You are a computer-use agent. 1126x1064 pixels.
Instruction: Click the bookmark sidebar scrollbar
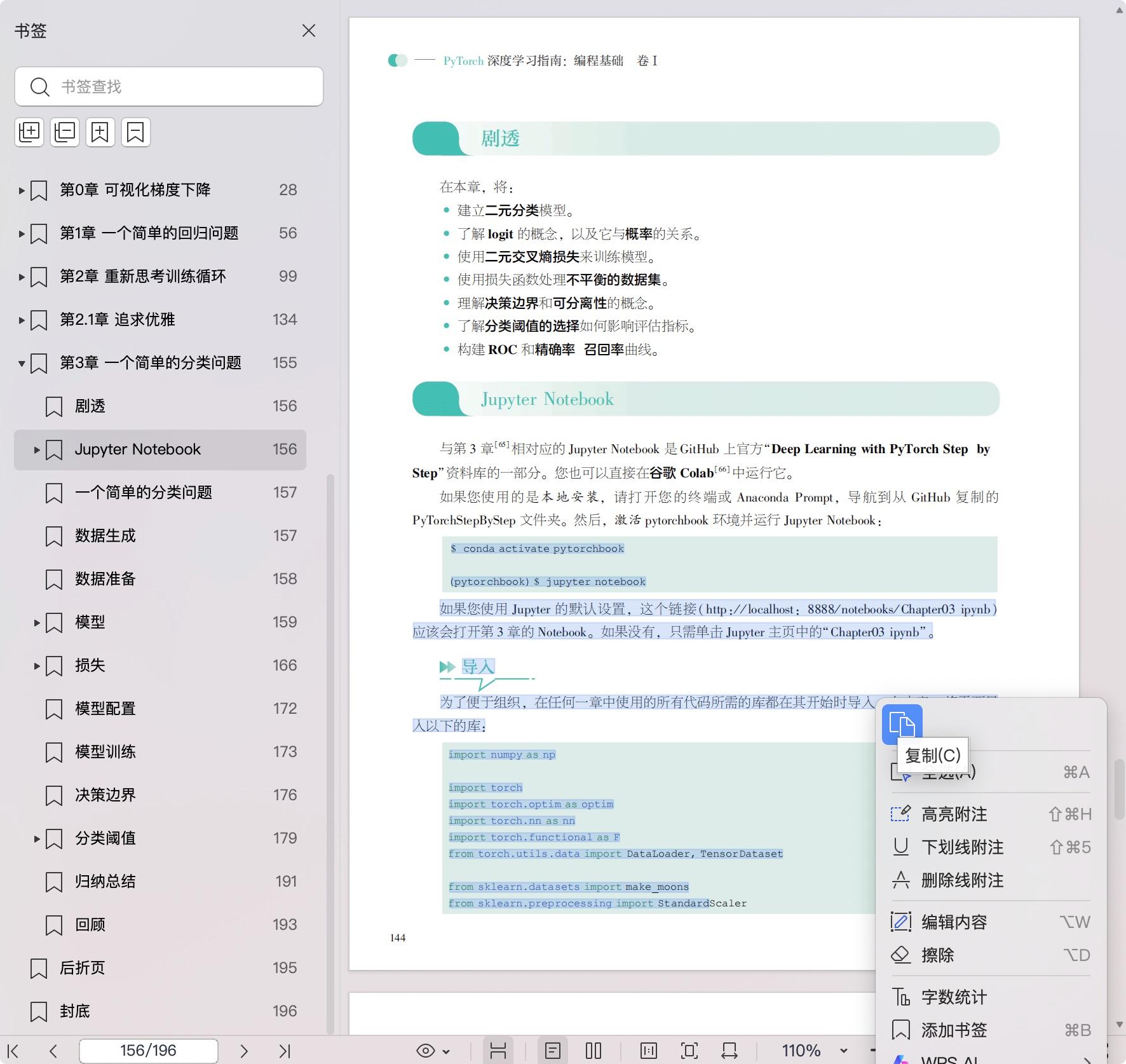pos(330,750)
